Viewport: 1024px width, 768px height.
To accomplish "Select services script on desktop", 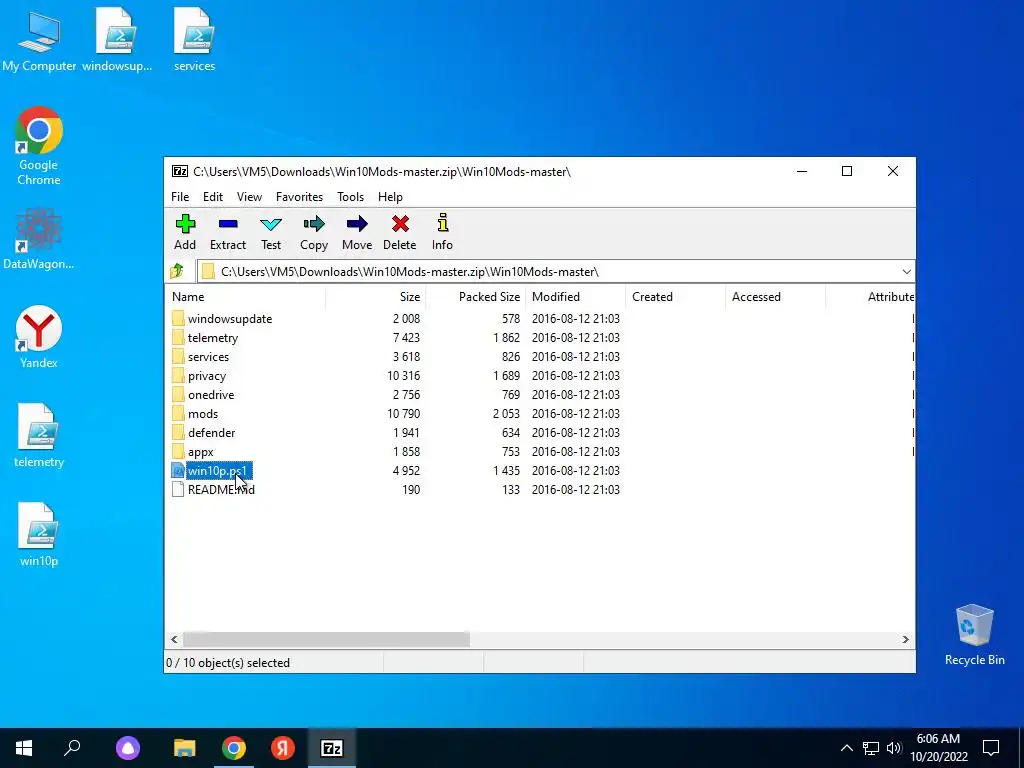I will (x=194, y=40).
